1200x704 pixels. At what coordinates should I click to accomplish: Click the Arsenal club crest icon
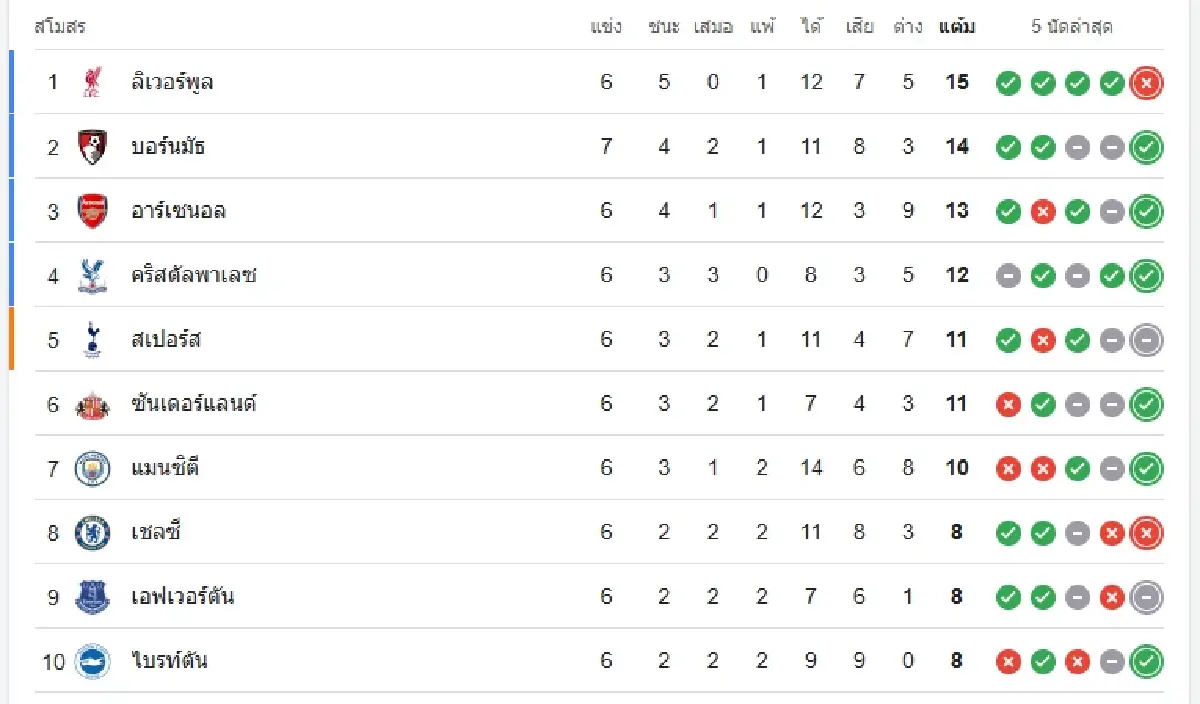coord(93,211)
